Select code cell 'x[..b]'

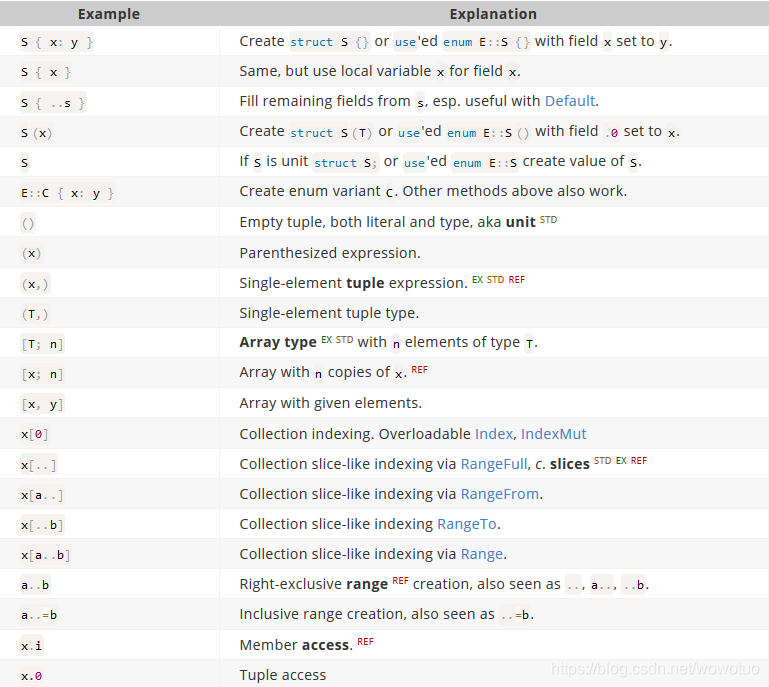click(x=42, y=525)
